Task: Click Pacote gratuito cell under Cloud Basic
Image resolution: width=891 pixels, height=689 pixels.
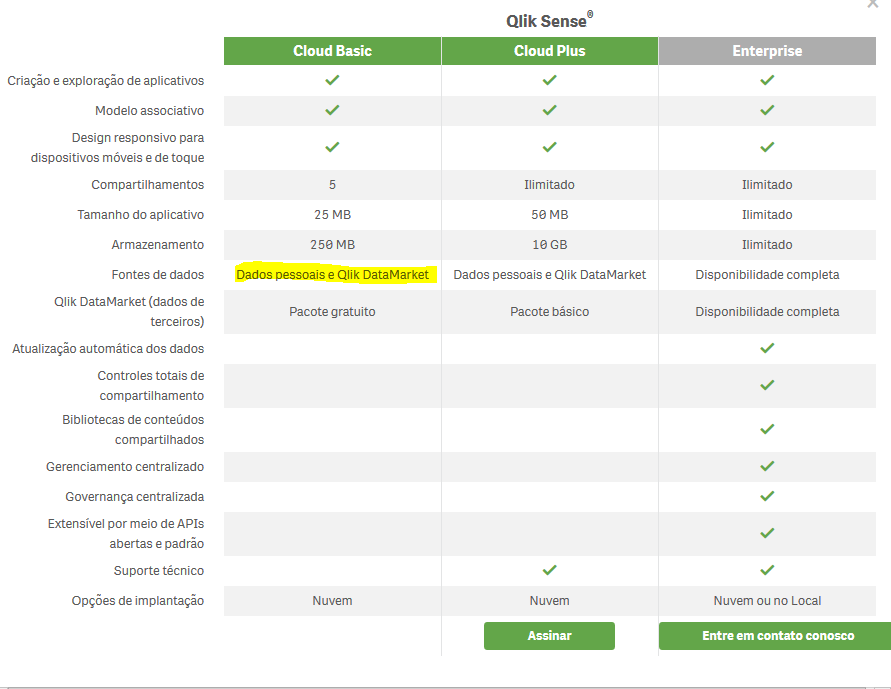Action: [x=332, y=312]
